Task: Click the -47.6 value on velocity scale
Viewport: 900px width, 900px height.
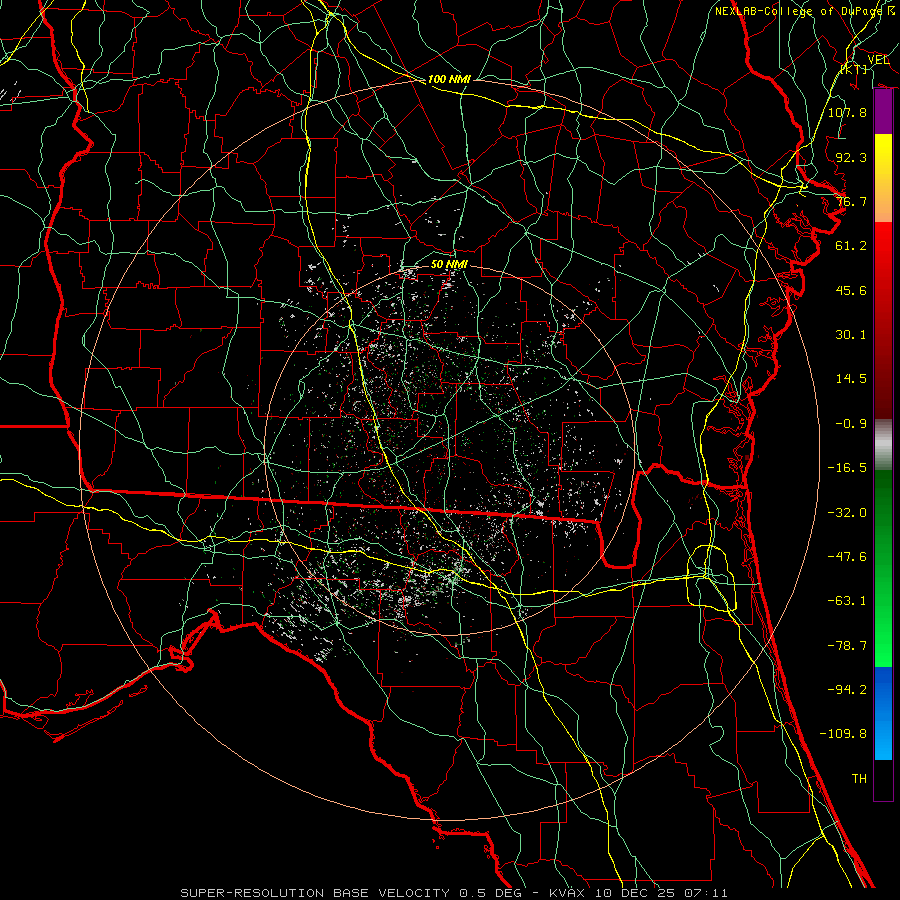Action: pos(847,557)
